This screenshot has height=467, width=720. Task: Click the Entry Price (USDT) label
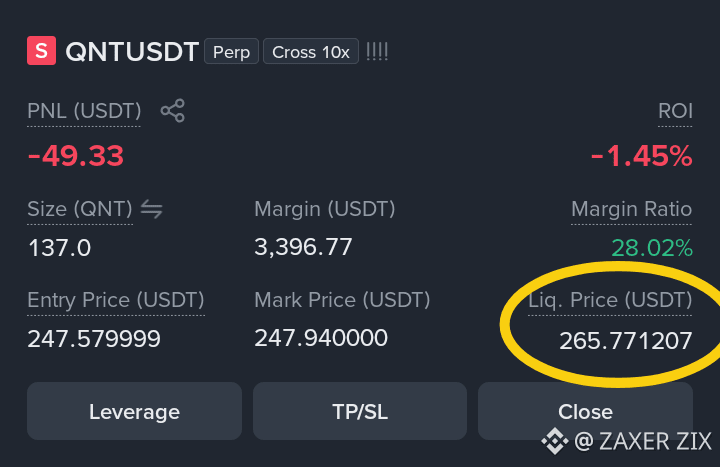pyautogui.click(x=116, y=300)
